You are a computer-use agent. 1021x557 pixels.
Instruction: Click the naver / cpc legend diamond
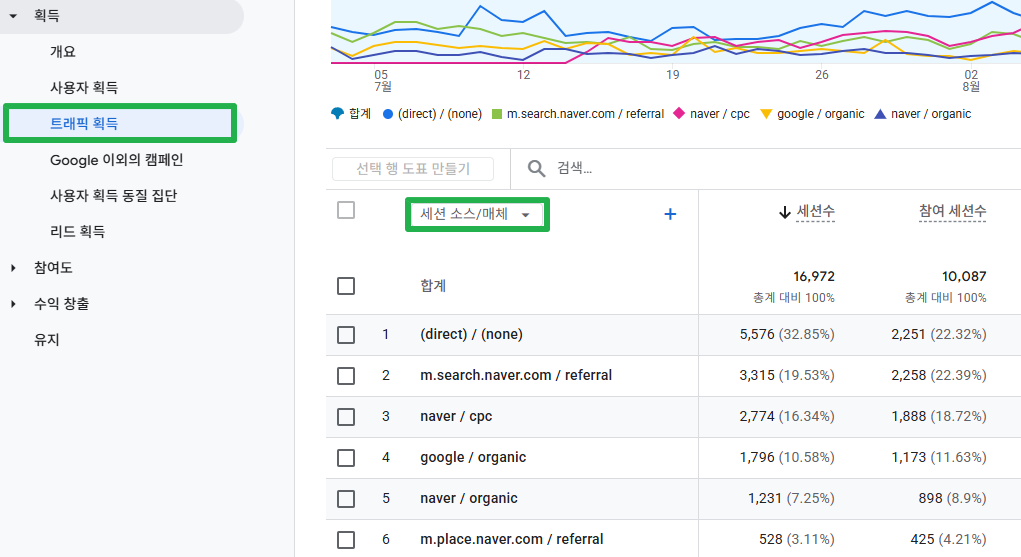[679, 113]
